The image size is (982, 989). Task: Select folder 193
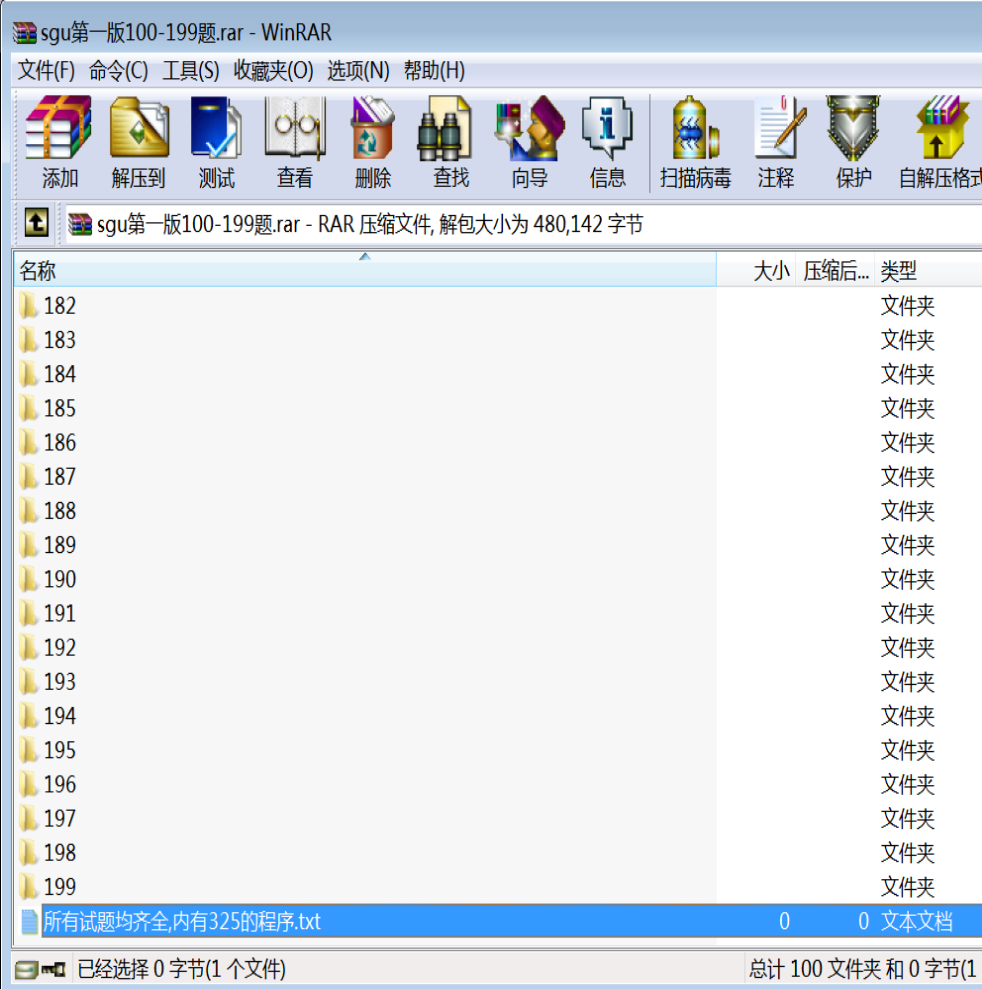tap(60, 682)
